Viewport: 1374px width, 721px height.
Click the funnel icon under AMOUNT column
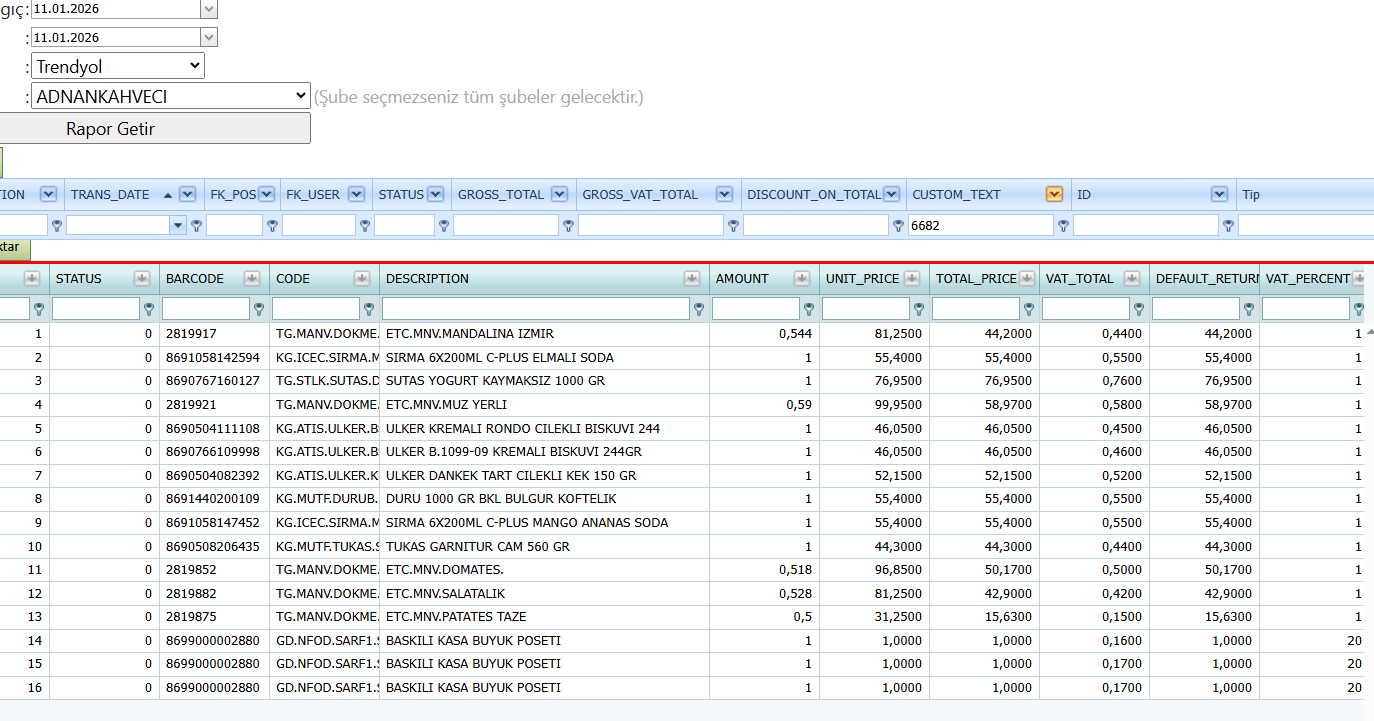809,310
